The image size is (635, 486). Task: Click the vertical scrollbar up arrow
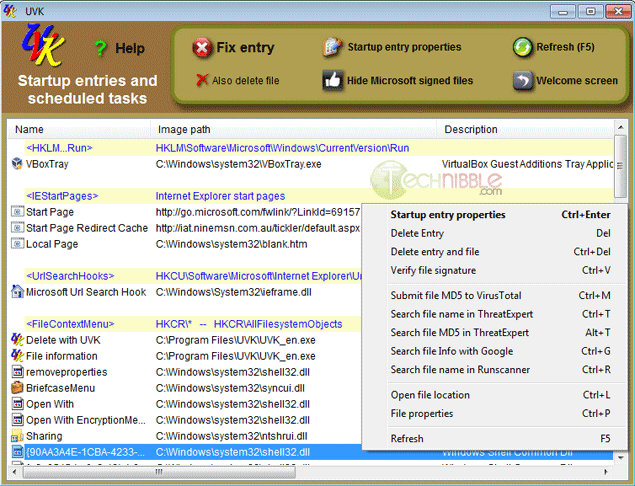(x=620, y=128)
